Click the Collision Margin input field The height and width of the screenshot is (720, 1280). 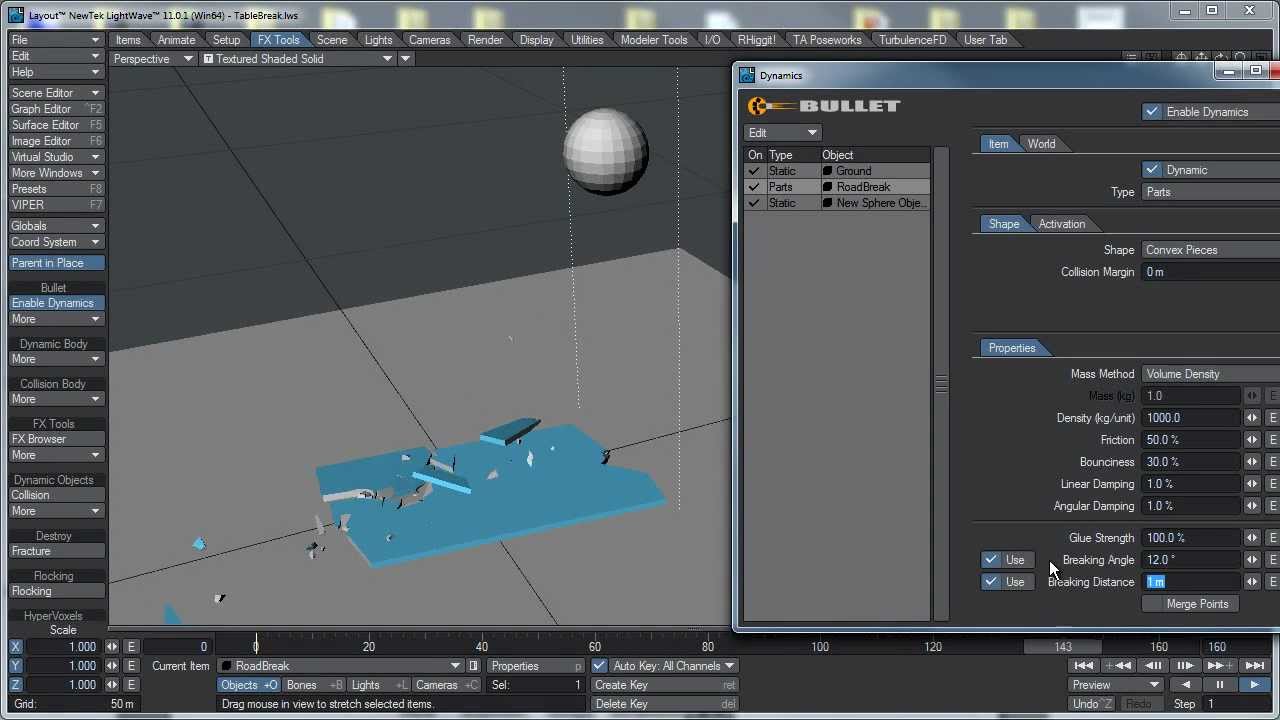click(x=1211, y=272)
